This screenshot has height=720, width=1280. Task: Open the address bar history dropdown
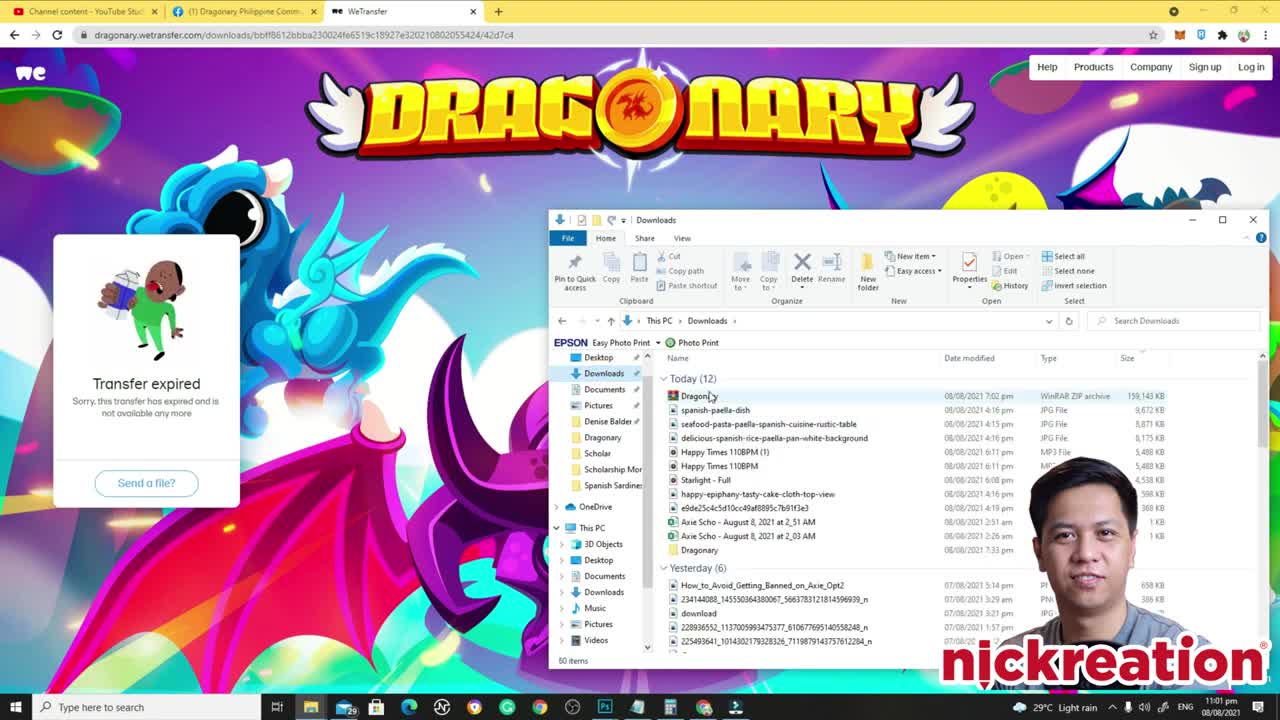click(x=1049, y=321)
